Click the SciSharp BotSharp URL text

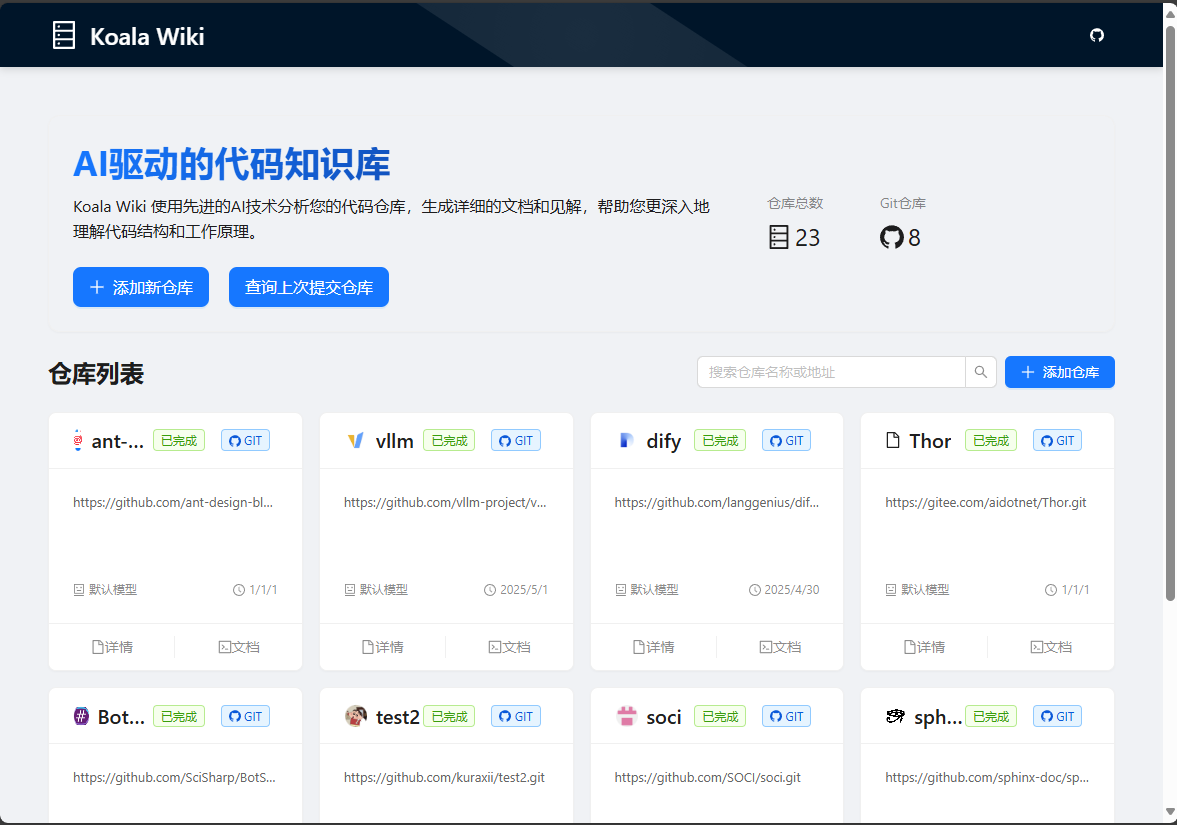click(x=174, y=778)
